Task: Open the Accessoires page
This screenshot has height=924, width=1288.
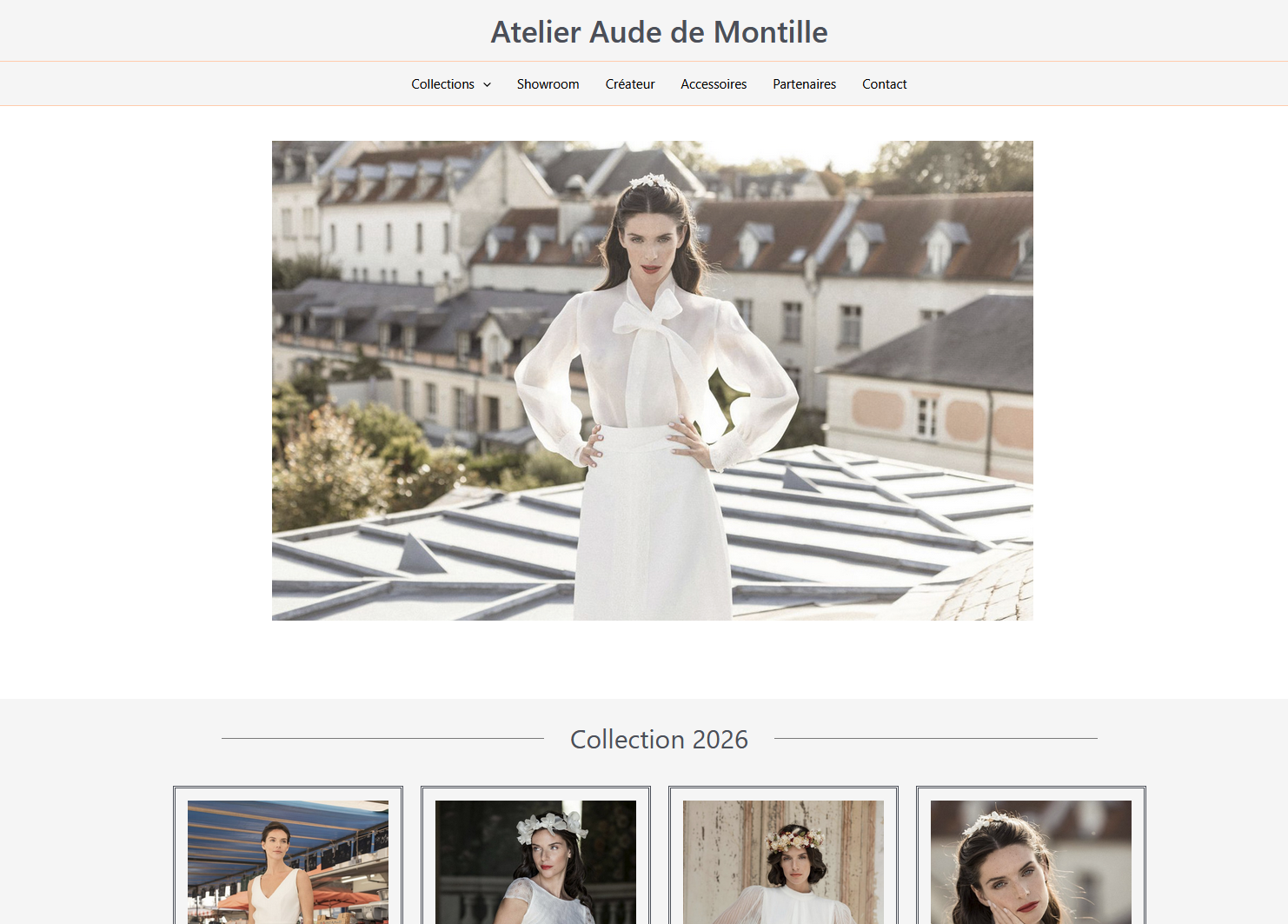Action: (x=714, y=84)
